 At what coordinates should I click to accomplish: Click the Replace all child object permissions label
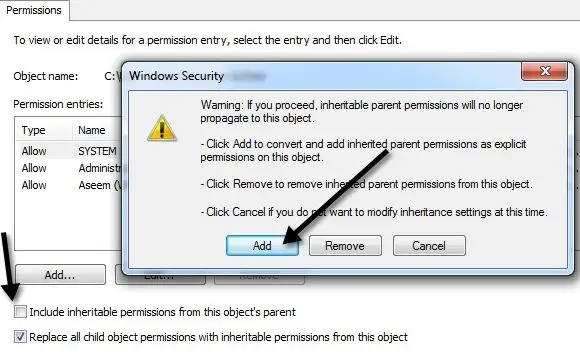tap(218, 337)
